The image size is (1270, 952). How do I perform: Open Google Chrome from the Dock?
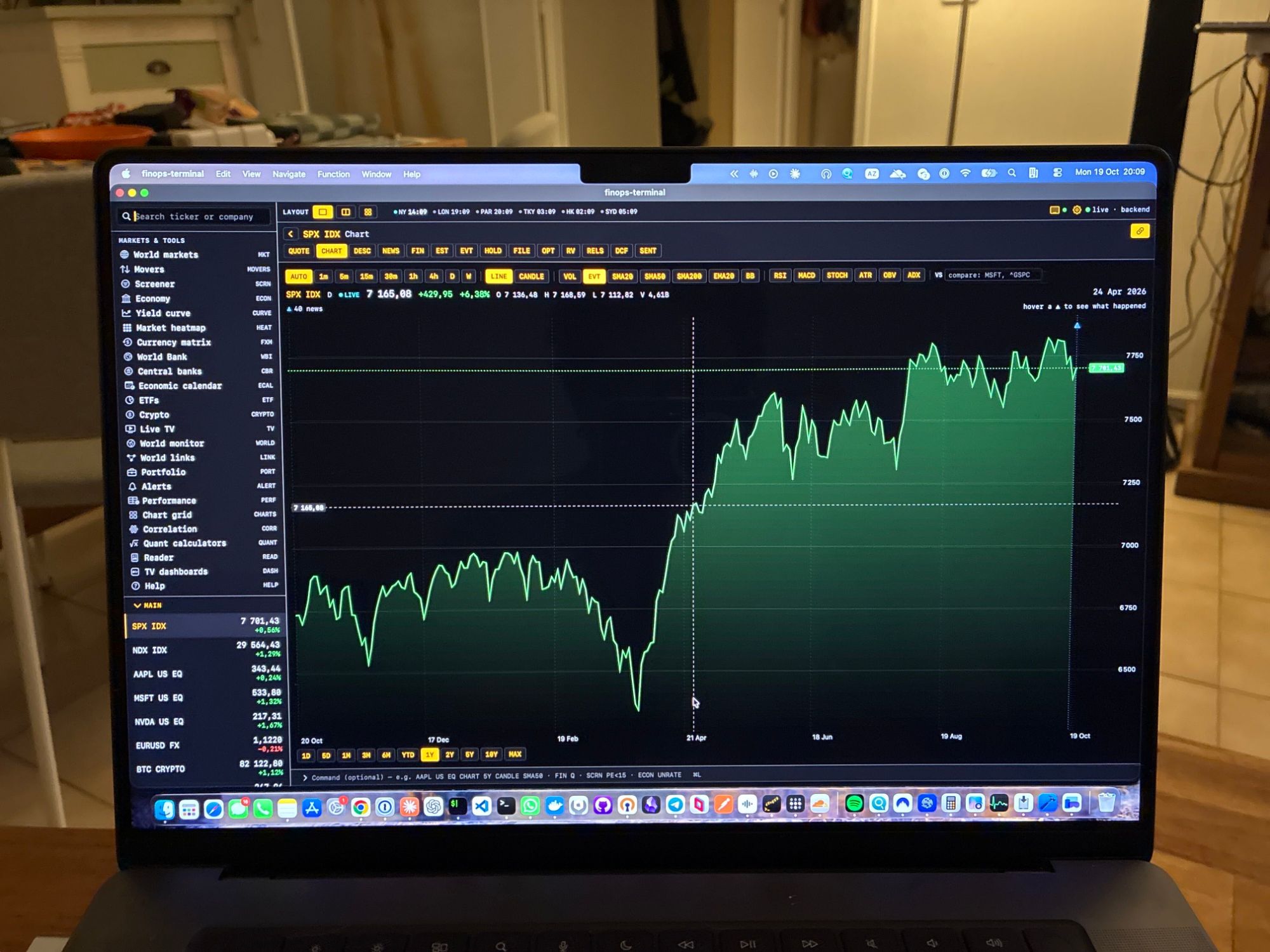pos(361,807)
